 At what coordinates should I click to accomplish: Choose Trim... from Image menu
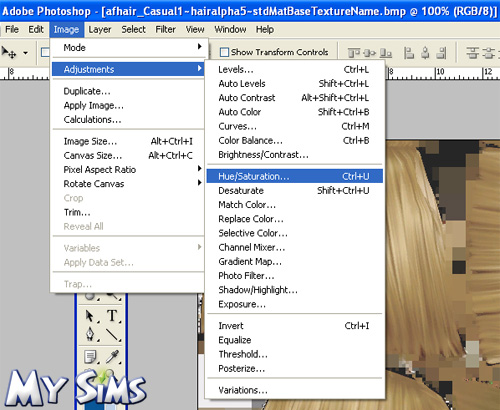pos(128,212)
